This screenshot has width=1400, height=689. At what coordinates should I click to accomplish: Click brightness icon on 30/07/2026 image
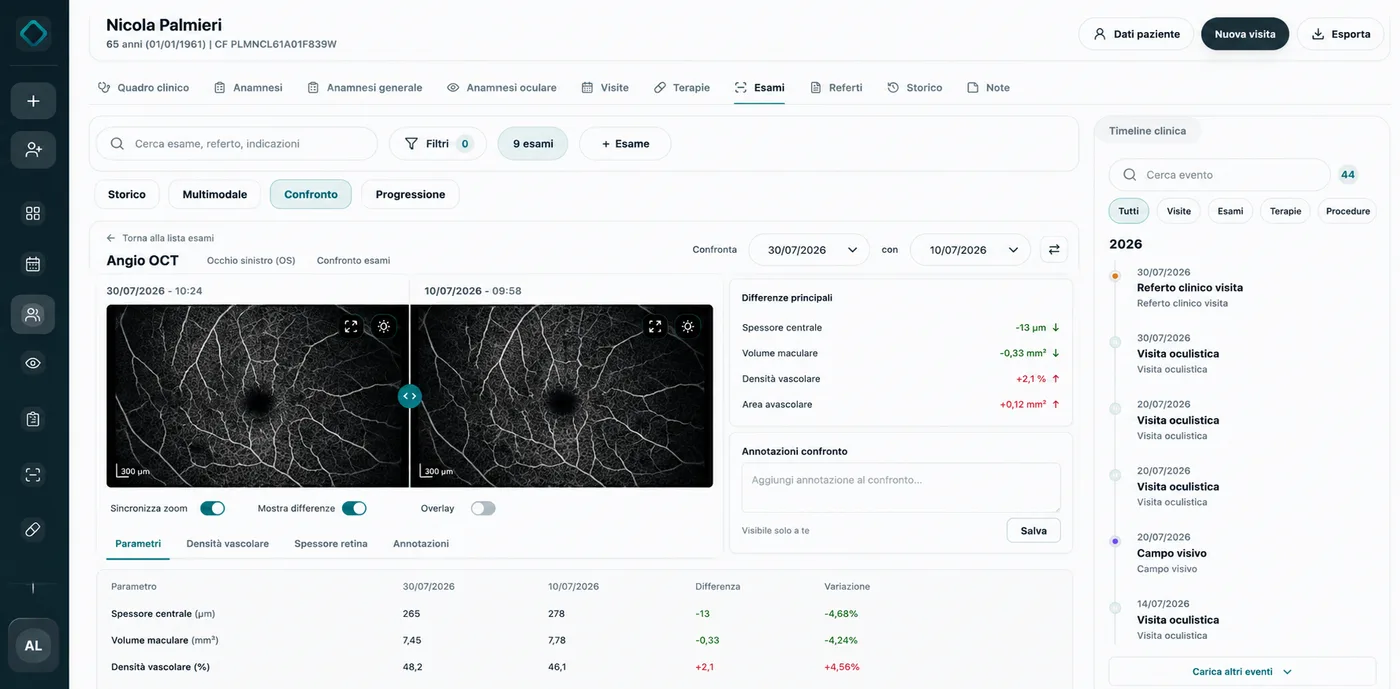click(384, 326)
